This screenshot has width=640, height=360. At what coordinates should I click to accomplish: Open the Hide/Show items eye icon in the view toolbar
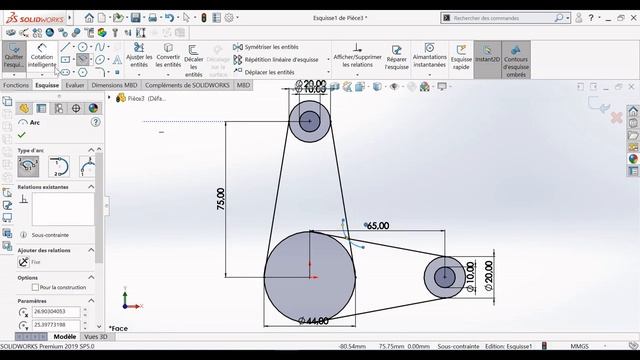[x=394, y=87]
